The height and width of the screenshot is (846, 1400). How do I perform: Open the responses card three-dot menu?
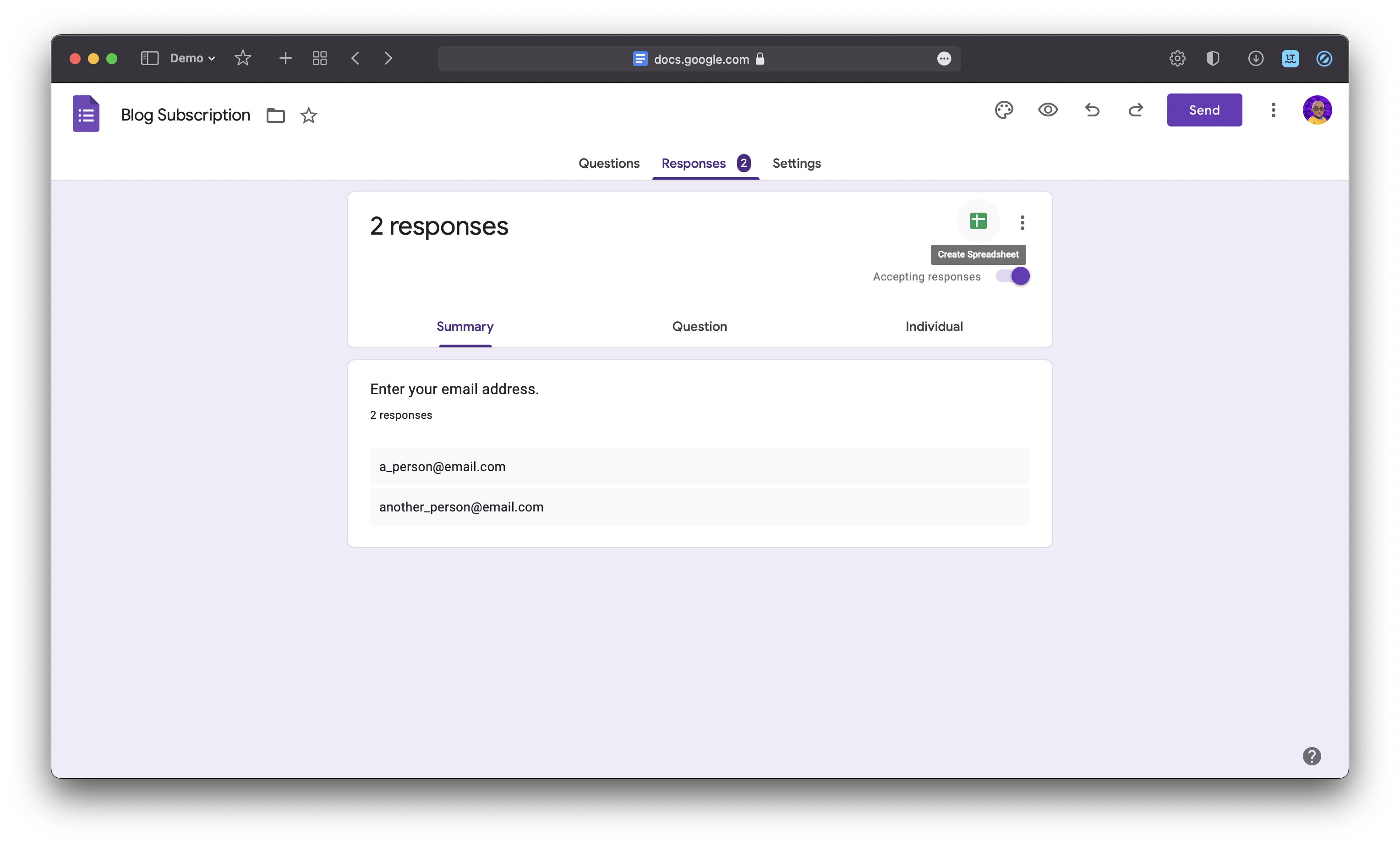pyautogui.click(x=1022, y=222)
